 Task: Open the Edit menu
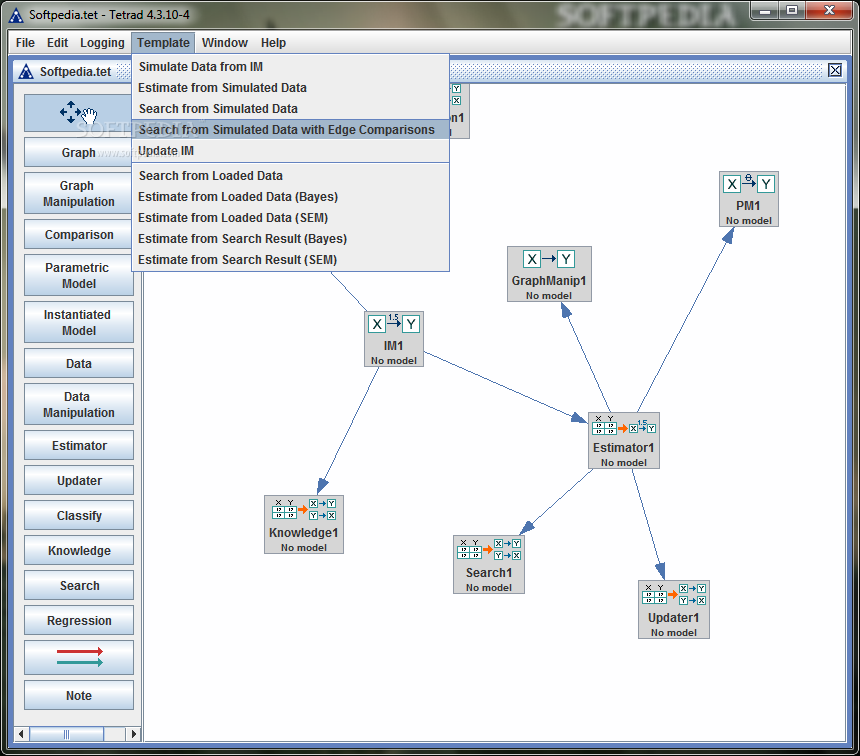[57, 43]
